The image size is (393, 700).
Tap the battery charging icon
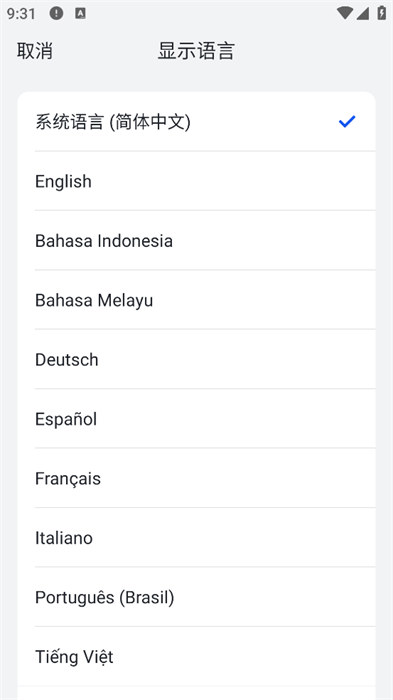[x=381, y=13]
